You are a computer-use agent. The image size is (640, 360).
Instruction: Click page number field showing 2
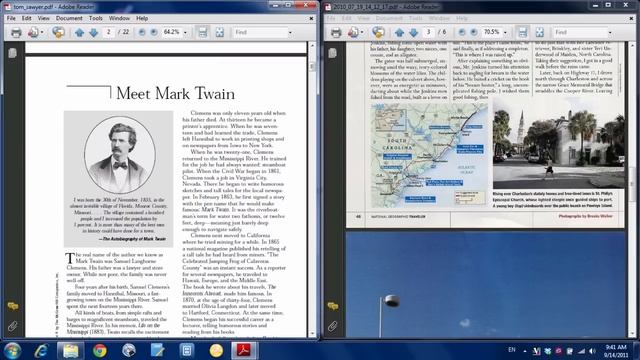(x=108, y=32)
